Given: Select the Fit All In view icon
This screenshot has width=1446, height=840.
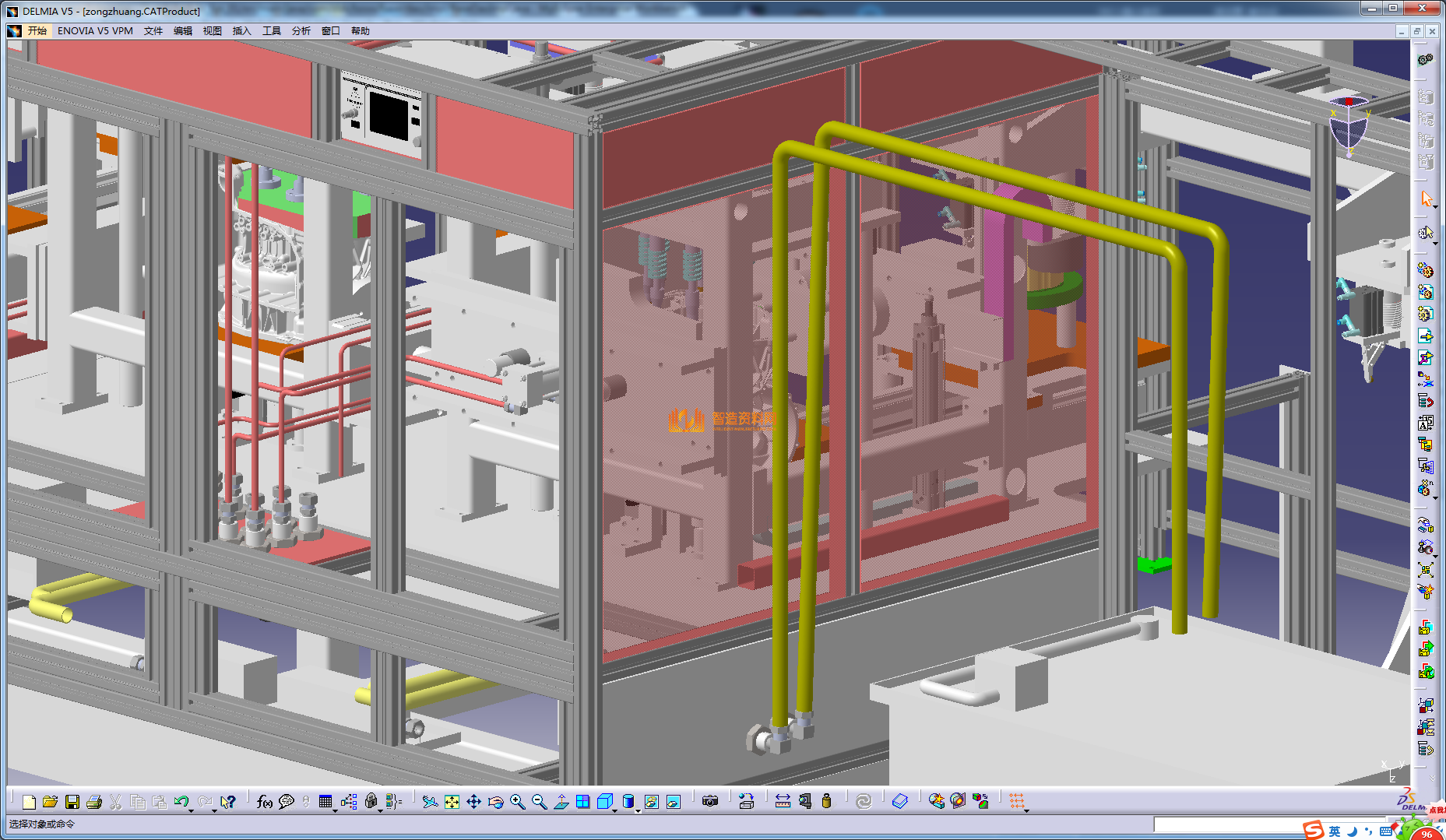Looking at the screenshot, I should (452, 802).
